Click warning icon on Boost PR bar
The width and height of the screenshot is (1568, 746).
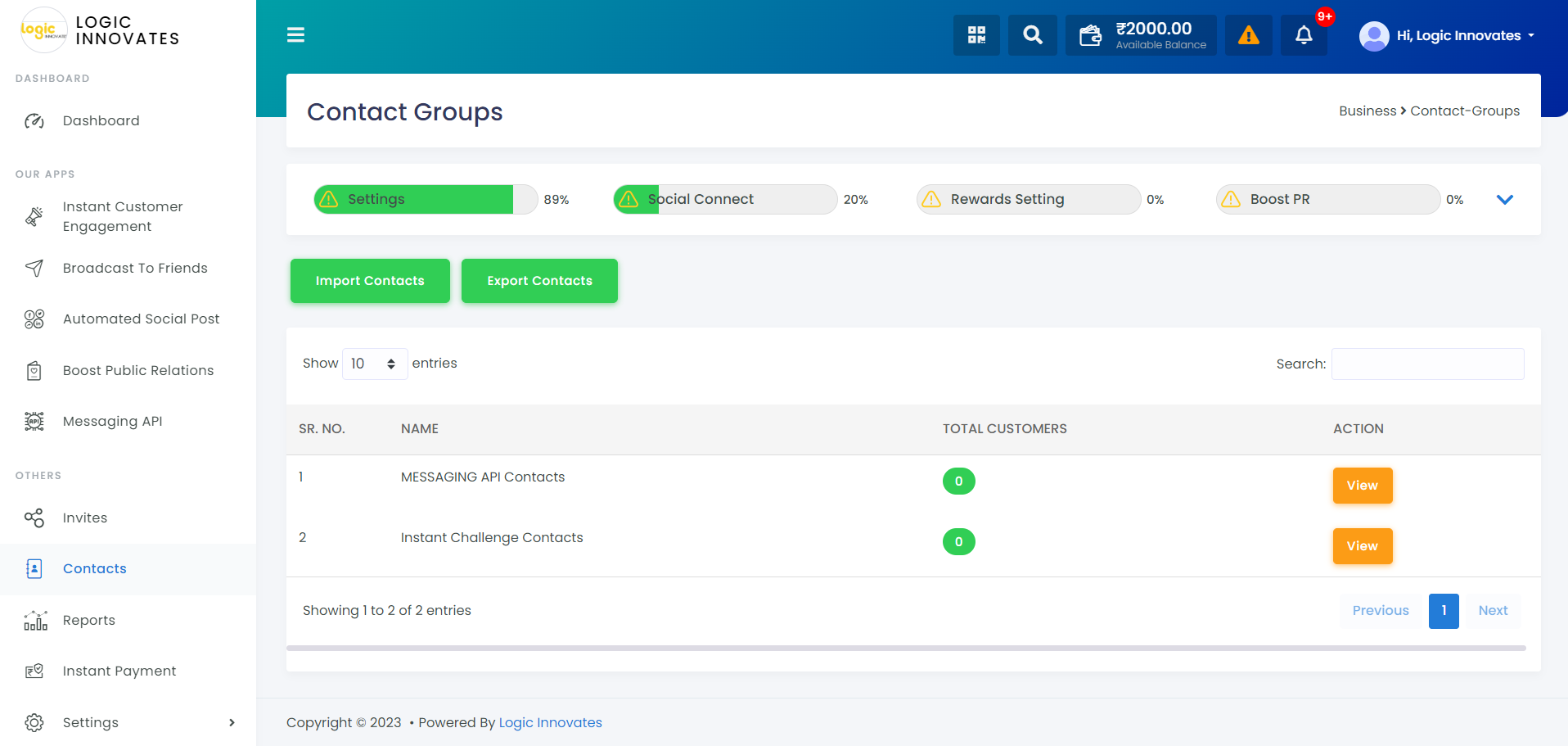[1231, 199]
